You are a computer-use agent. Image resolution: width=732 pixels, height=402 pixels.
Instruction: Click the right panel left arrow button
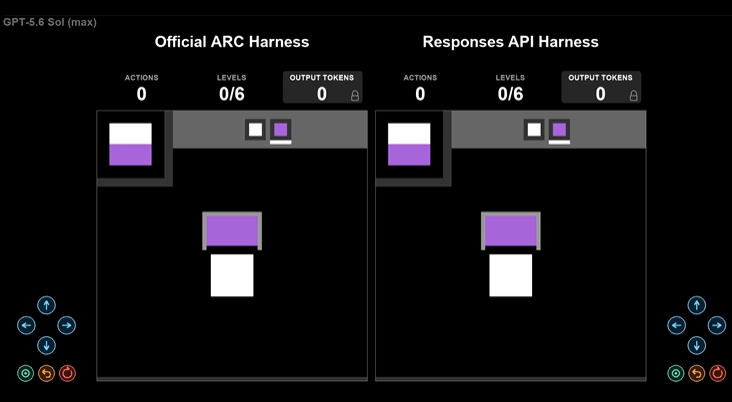[x=676, y=325]
